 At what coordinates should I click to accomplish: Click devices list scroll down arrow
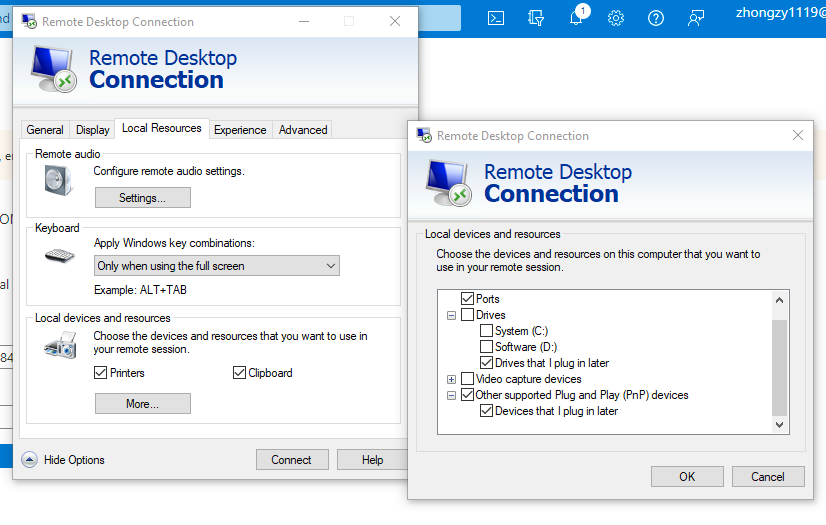780,424
